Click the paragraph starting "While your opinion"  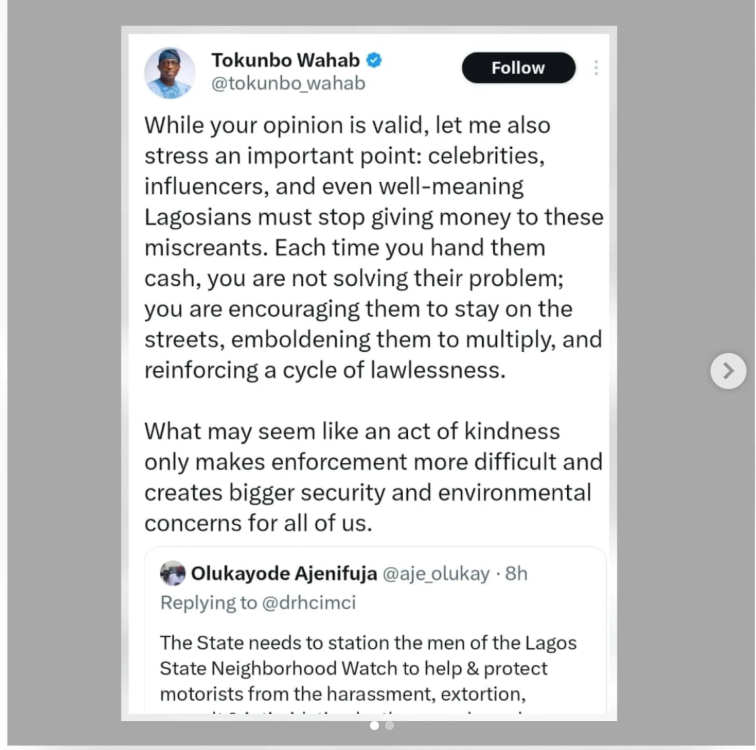tap(372, 248)
